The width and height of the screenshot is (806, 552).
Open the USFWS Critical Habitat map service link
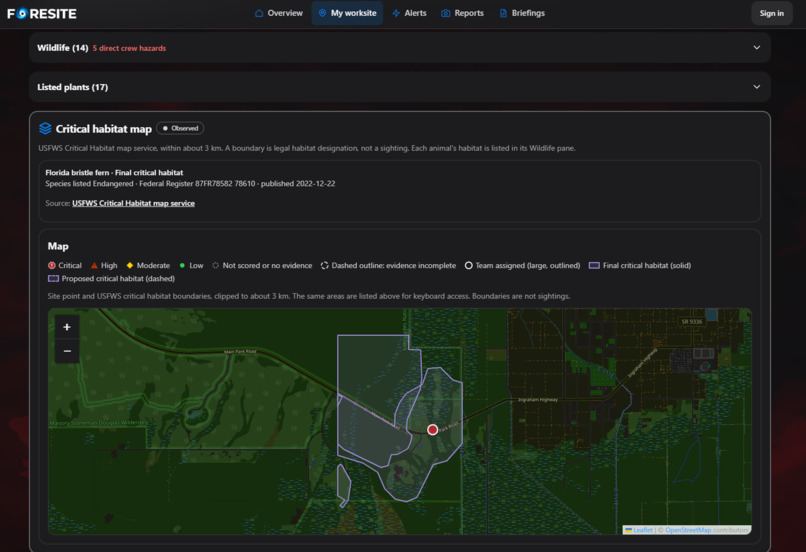[133, 203]
